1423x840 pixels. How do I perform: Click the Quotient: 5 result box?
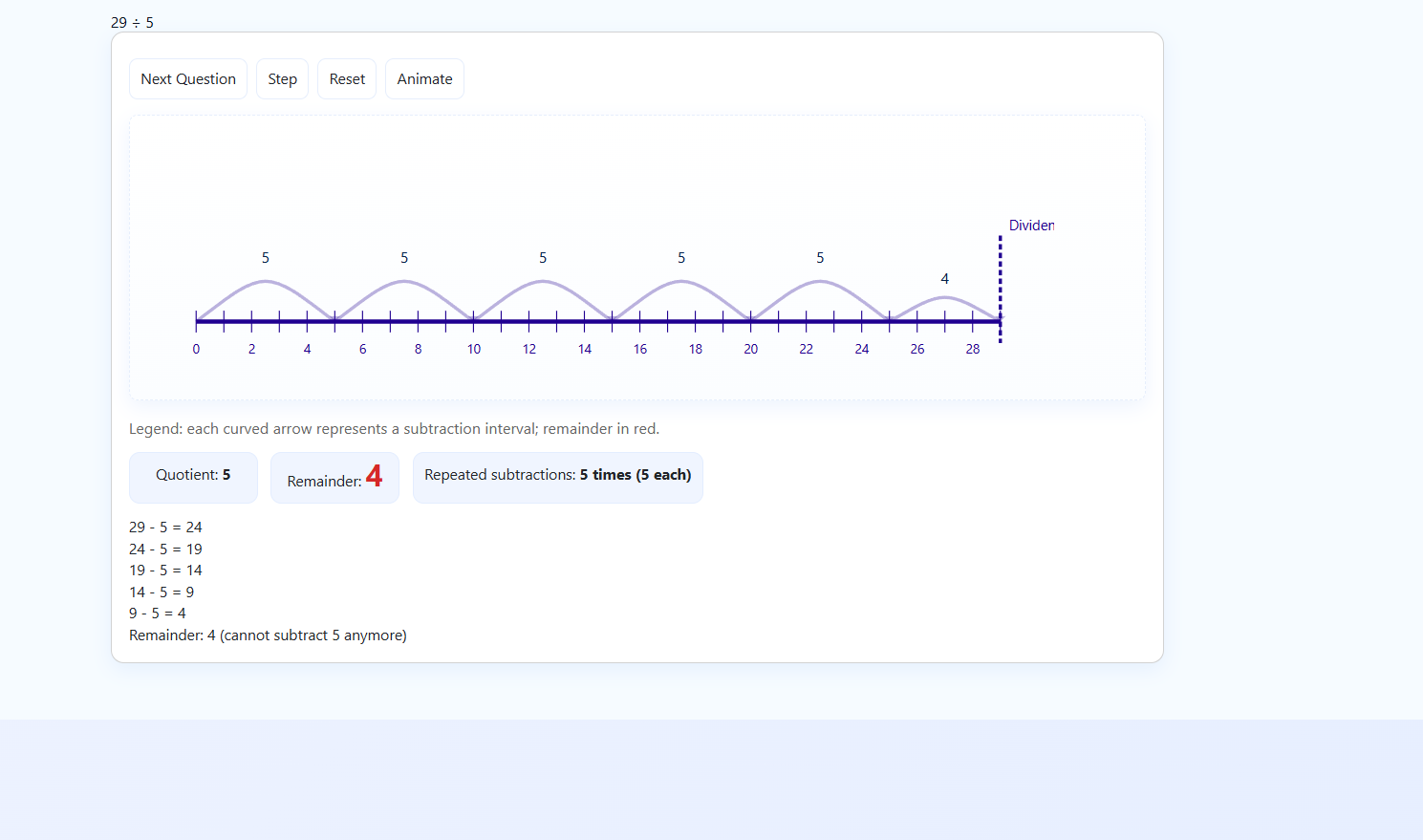pyautogui.click(x=193, y=476)
